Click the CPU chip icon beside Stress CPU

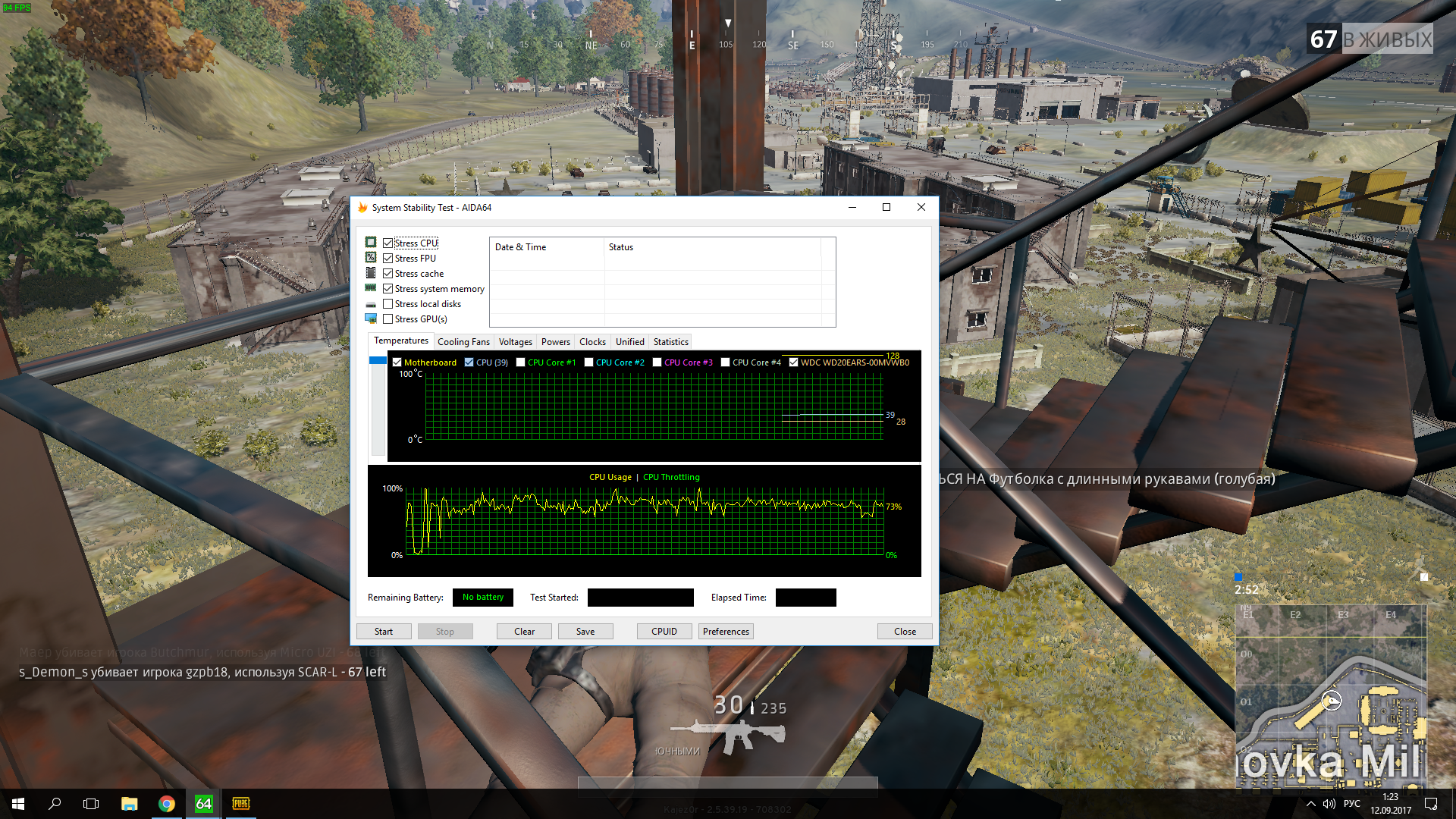[x=371, y=243]
